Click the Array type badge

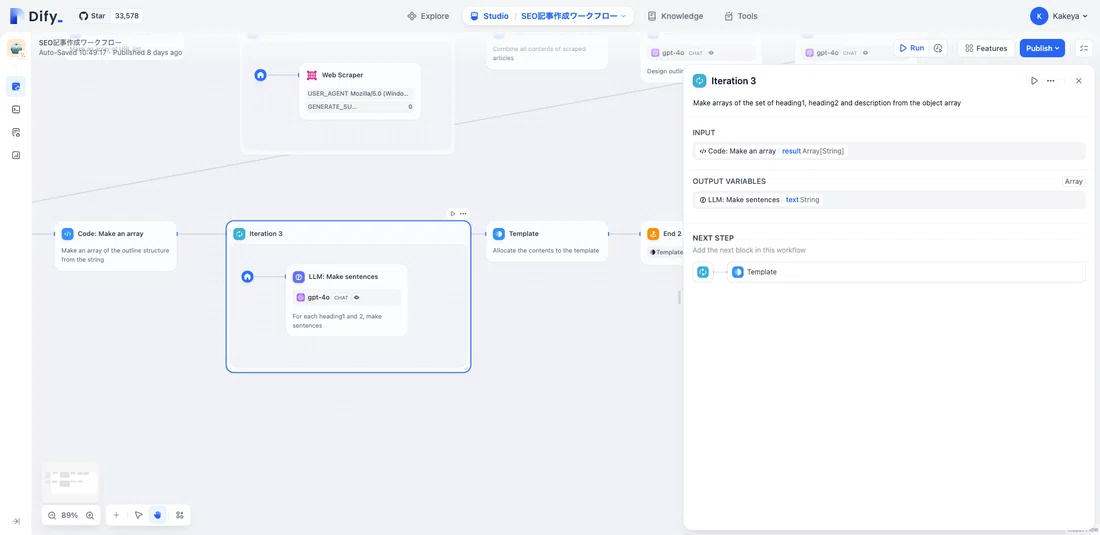pos(1073,181)
